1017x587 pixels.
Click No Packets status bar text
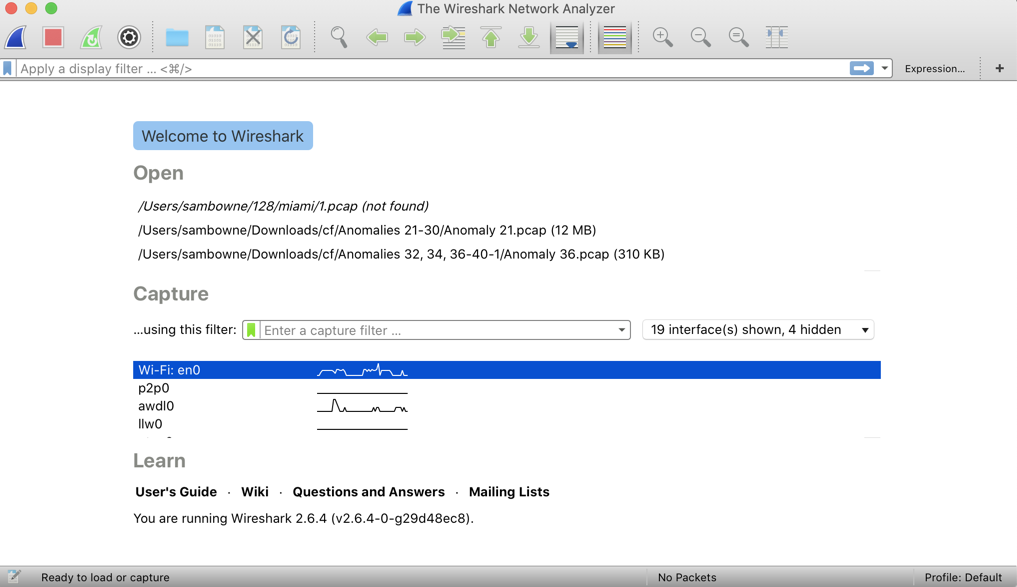(x=687, y=577)
